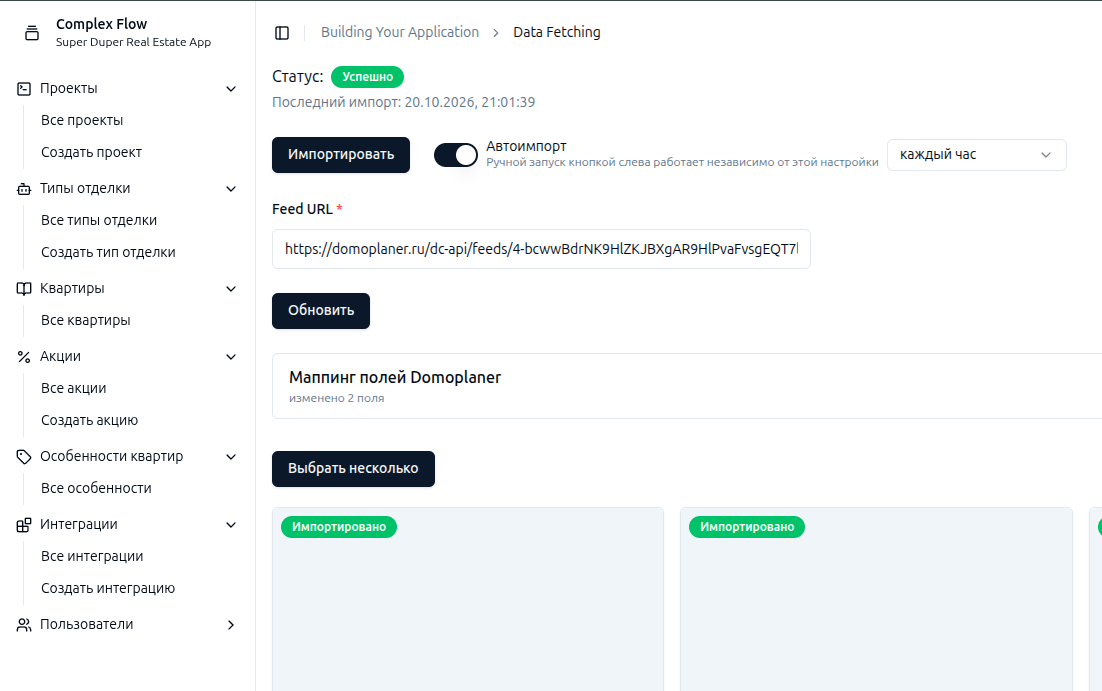Collapse the Проекты section chevron
This screenshot has height=691, width=1102.
[x=231, y=89]
